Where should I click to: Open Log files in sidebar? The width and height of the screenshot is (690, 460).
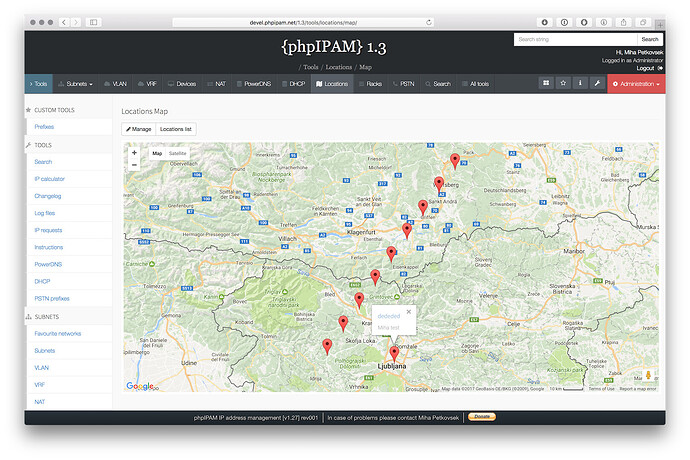pyautogui.click(x=44, y=213)
